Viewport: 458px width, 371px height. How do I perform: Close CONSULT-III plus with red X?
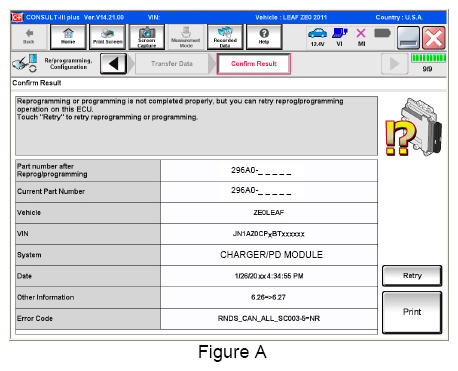434,38
